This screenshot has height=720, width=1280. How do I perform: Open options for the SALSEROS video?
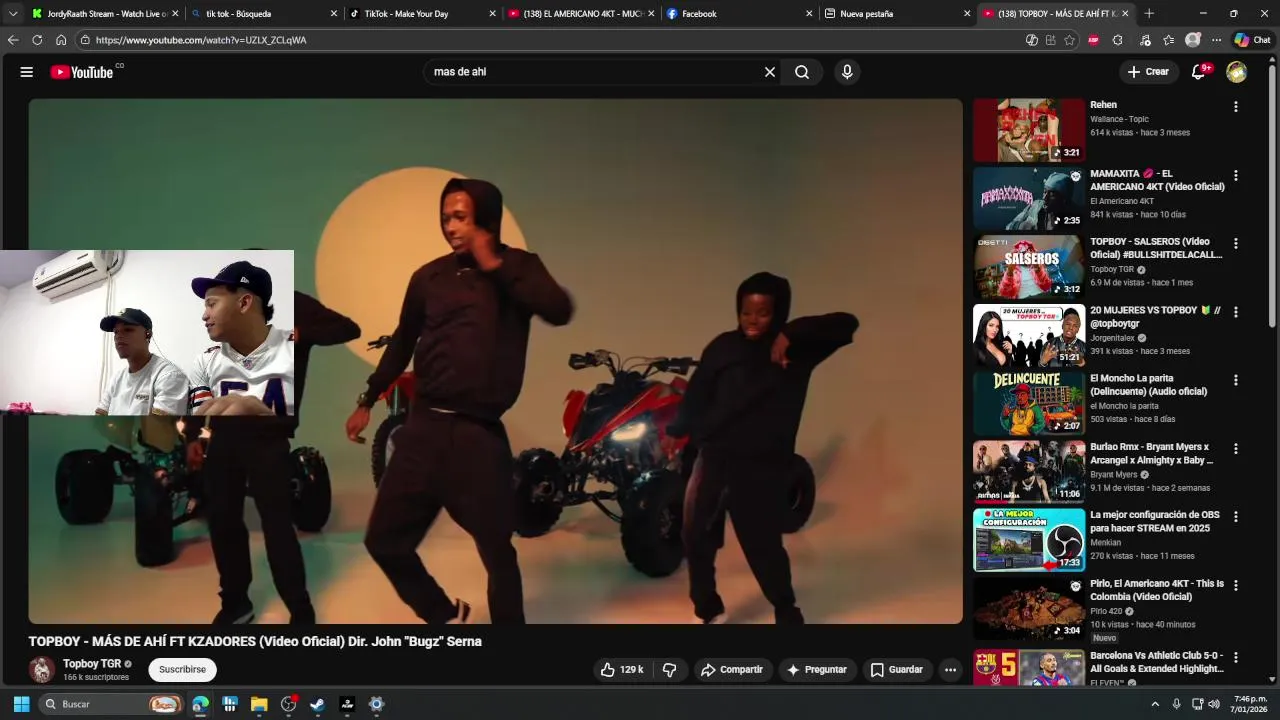pyautogui.click(x=1235, y=243)
